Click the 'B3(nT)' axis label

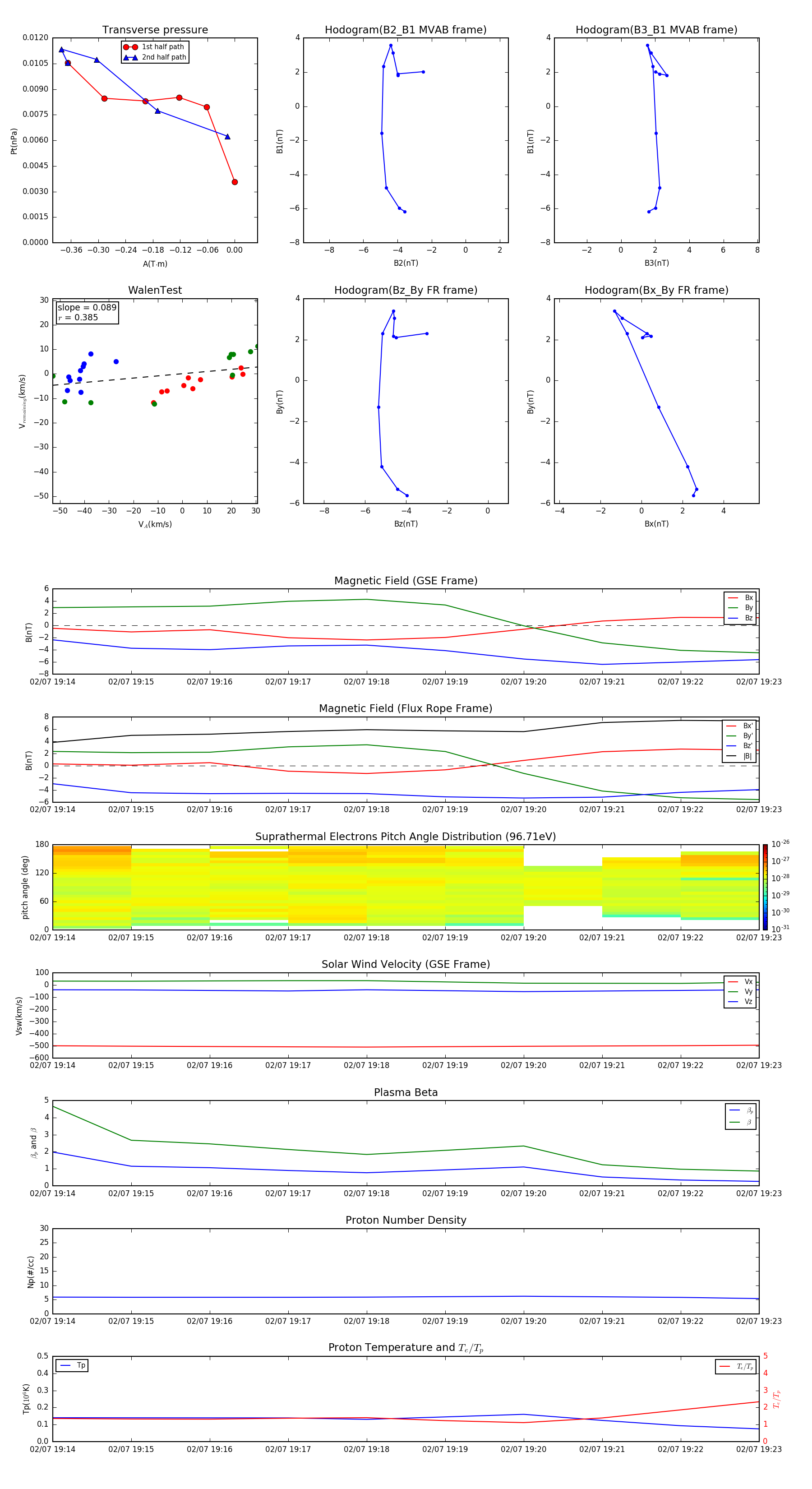(x=656, y=263)
